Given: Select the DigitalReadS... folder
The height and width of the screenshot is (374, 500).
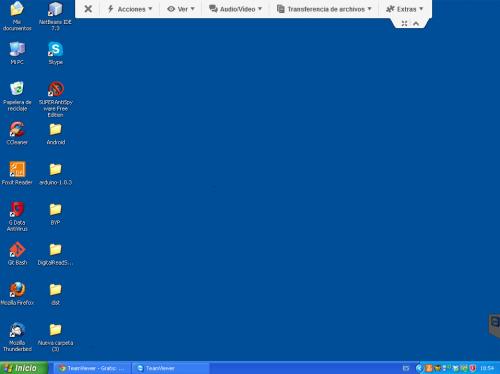Looking at the screenshot, I should 55,254.
